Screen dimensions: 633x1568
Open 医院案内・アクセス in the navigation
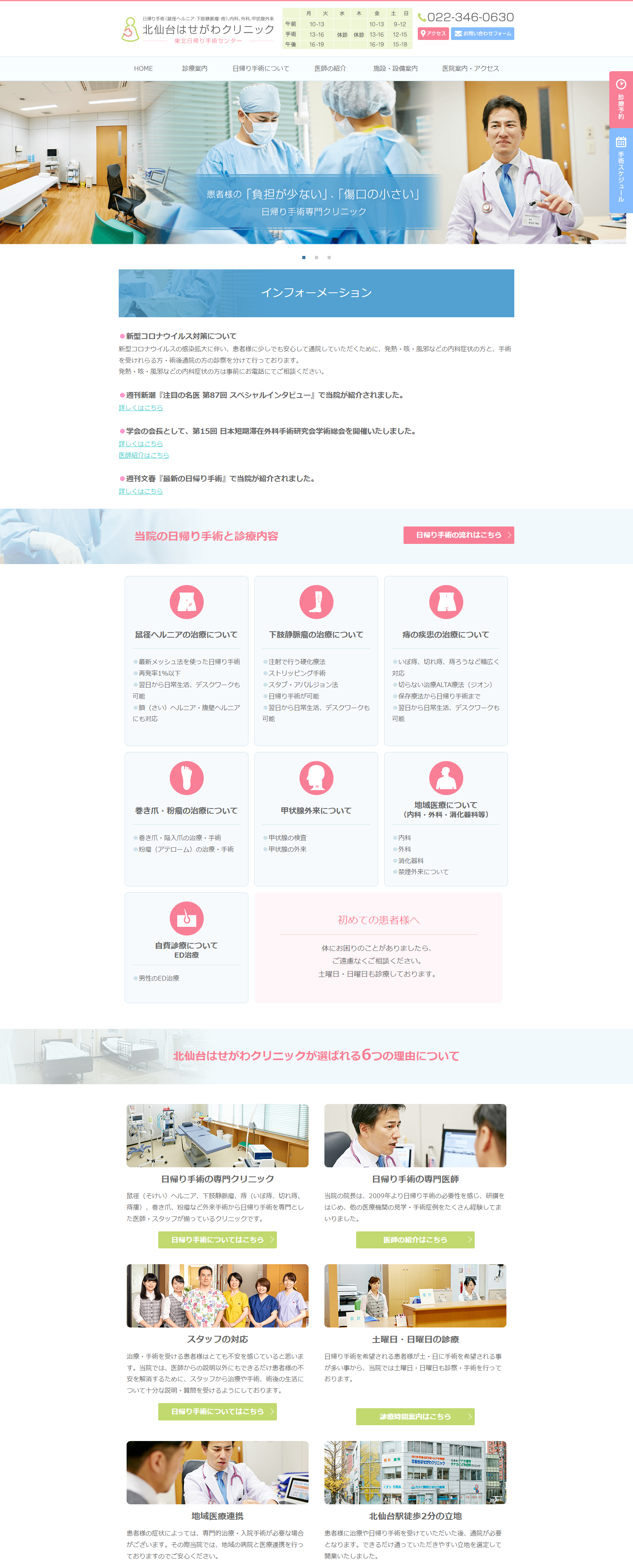(470, 69)
